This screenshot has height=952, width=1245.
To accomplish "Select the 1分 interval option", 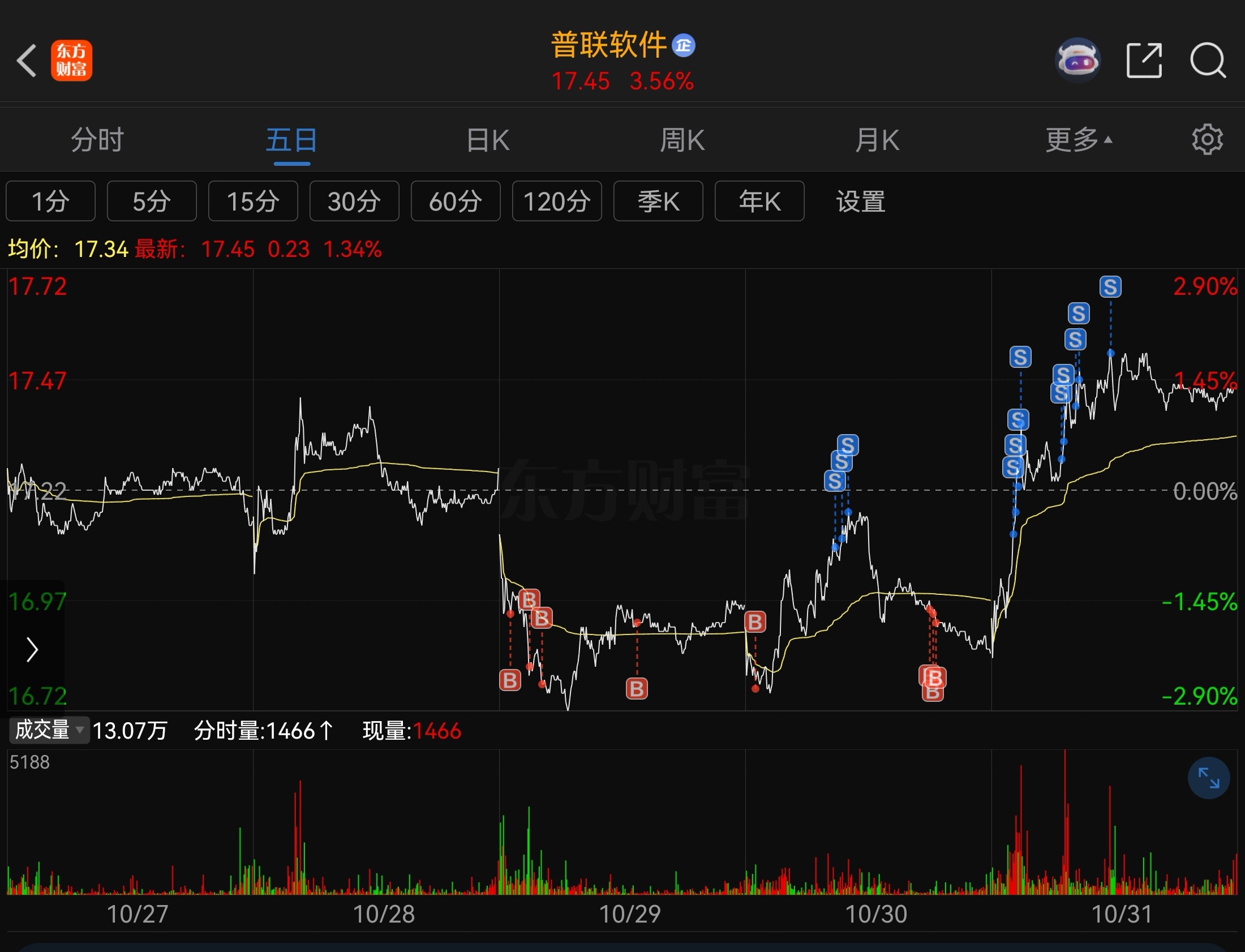I will 50,201.
